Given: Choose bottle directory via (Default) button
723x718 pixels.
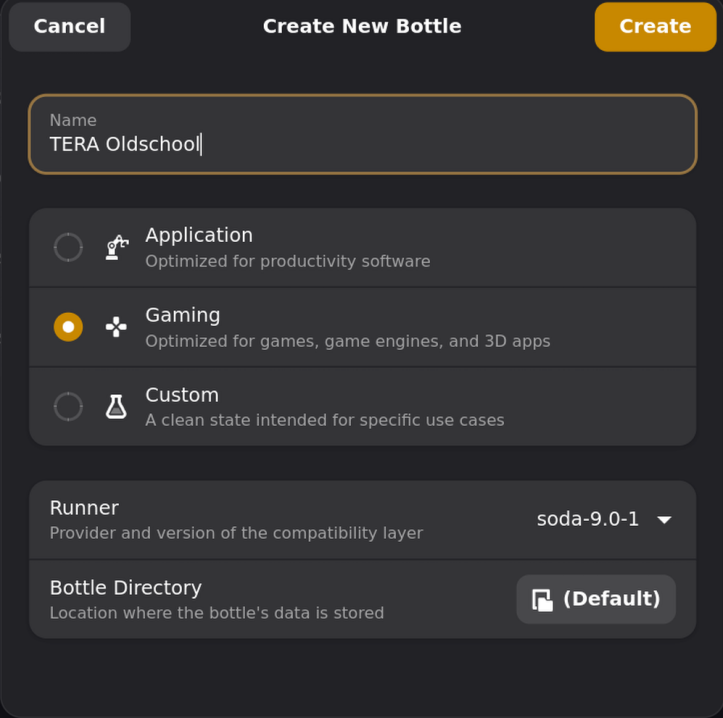Looking at the screenshot, I should (x=596, y=599).
